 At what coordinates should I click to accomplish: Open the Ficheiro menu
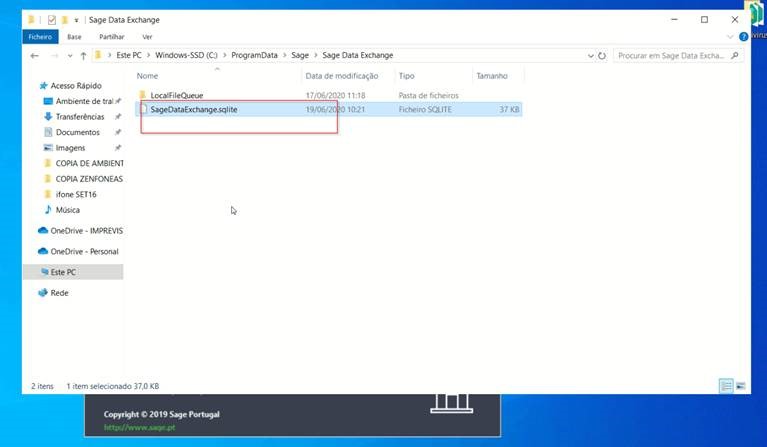[x=39, y=37]
